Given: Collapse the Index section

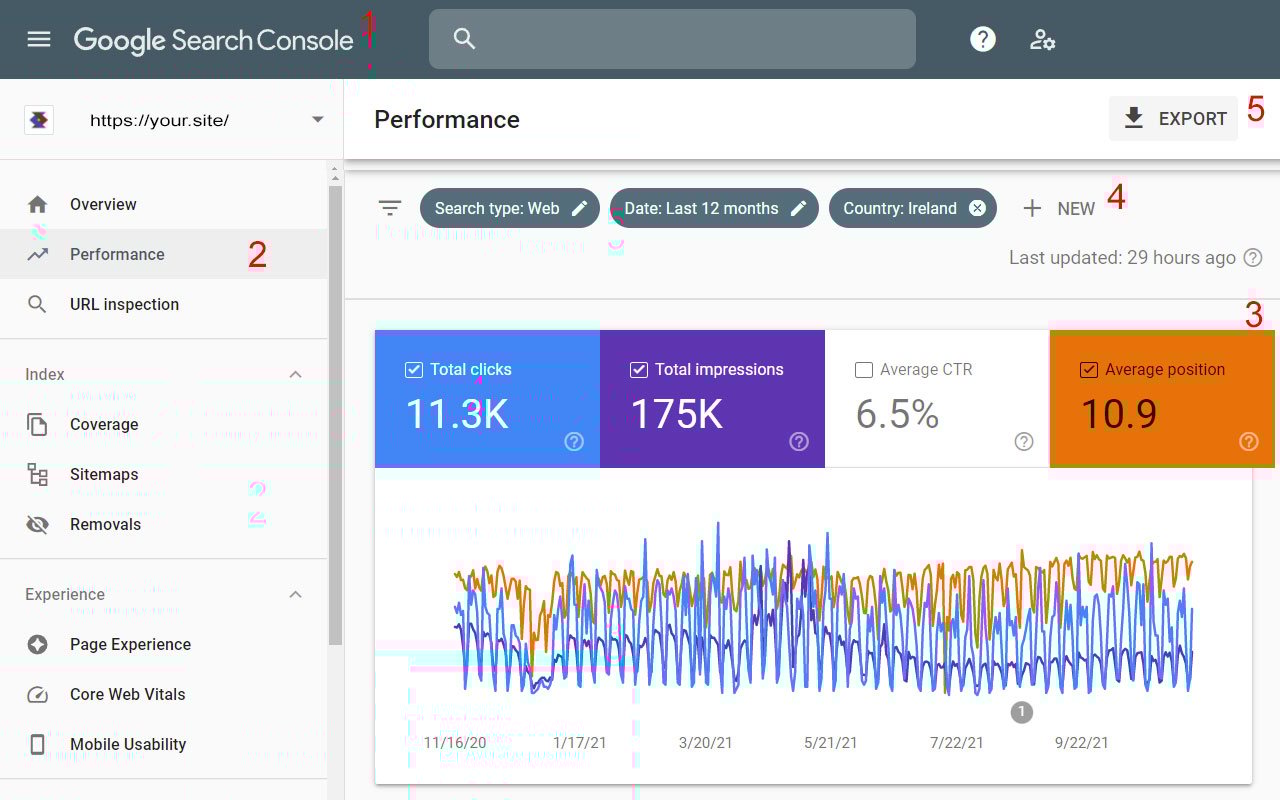Looking at the screenshot, I should pos(295,374).
